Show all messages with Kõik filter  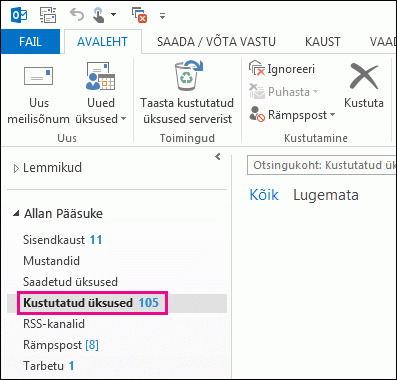pos(264,195)
